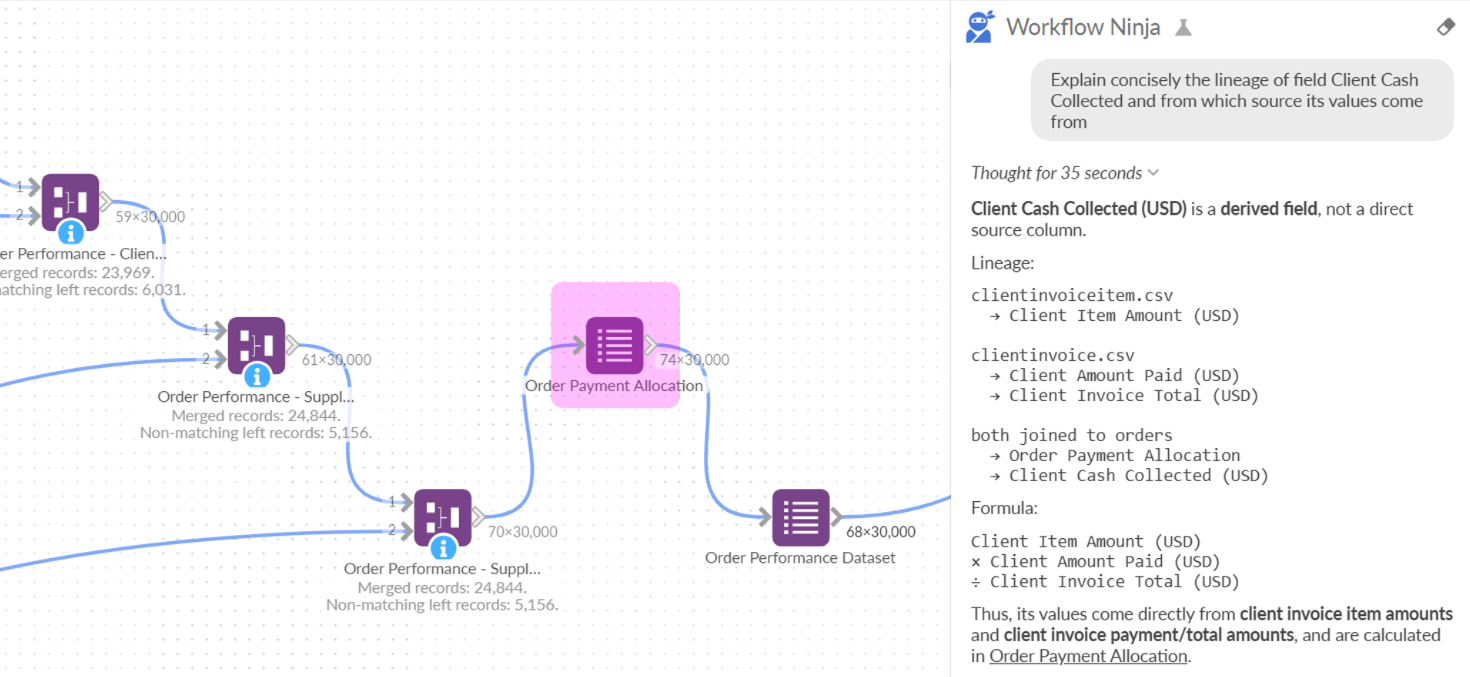This screenshot has height=677, width=1470.
Task: Click the 'Order Performance Dataset' node label
Action: pos(800,558)
